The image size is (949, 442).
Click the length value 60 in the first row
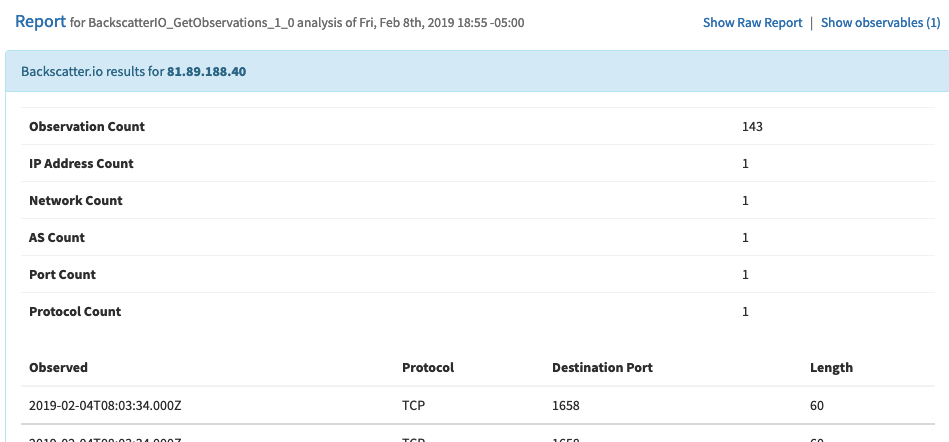coord(818,406)
